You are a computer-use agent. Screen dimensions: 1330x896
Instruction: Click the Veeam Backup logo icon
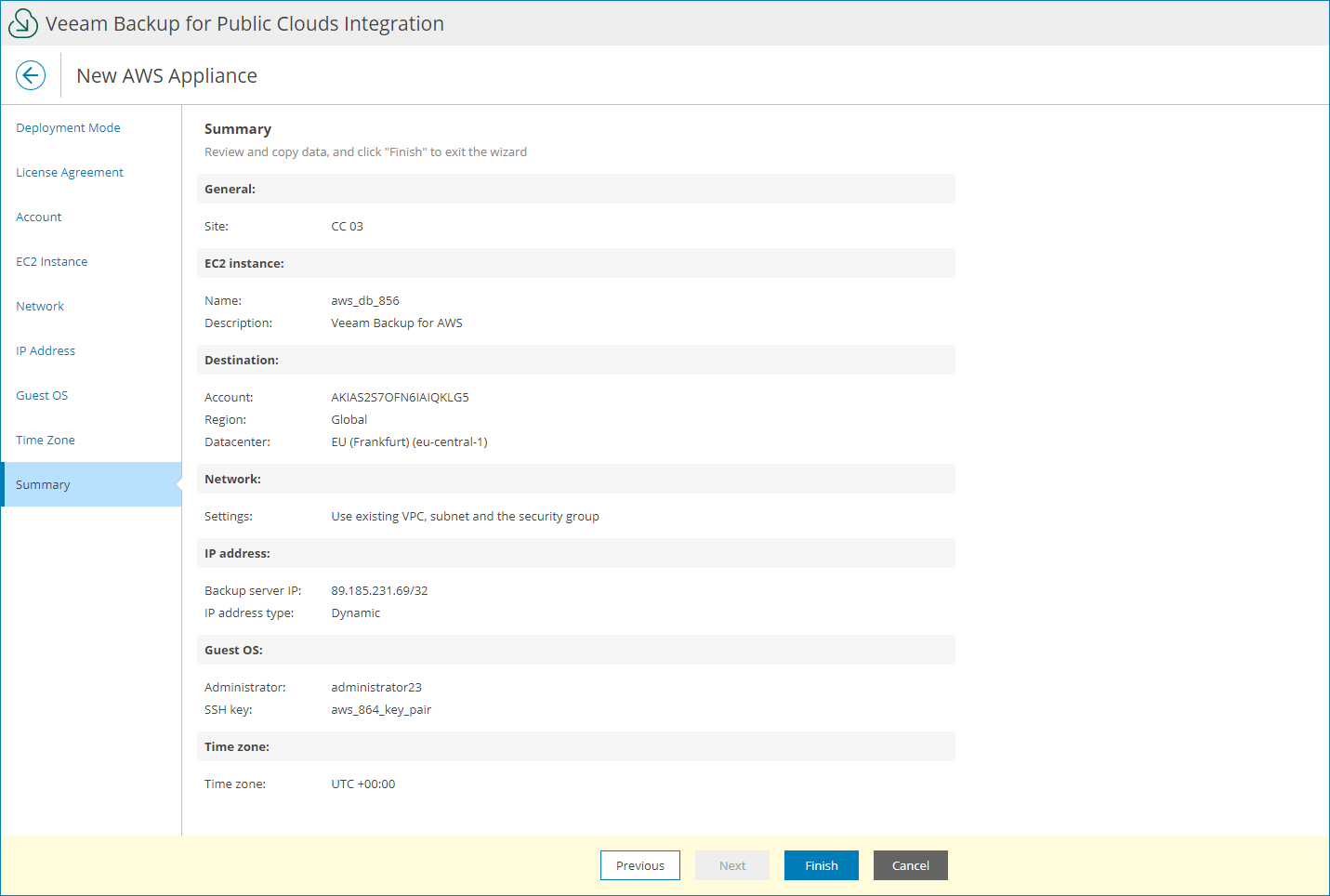pos(22,22)
